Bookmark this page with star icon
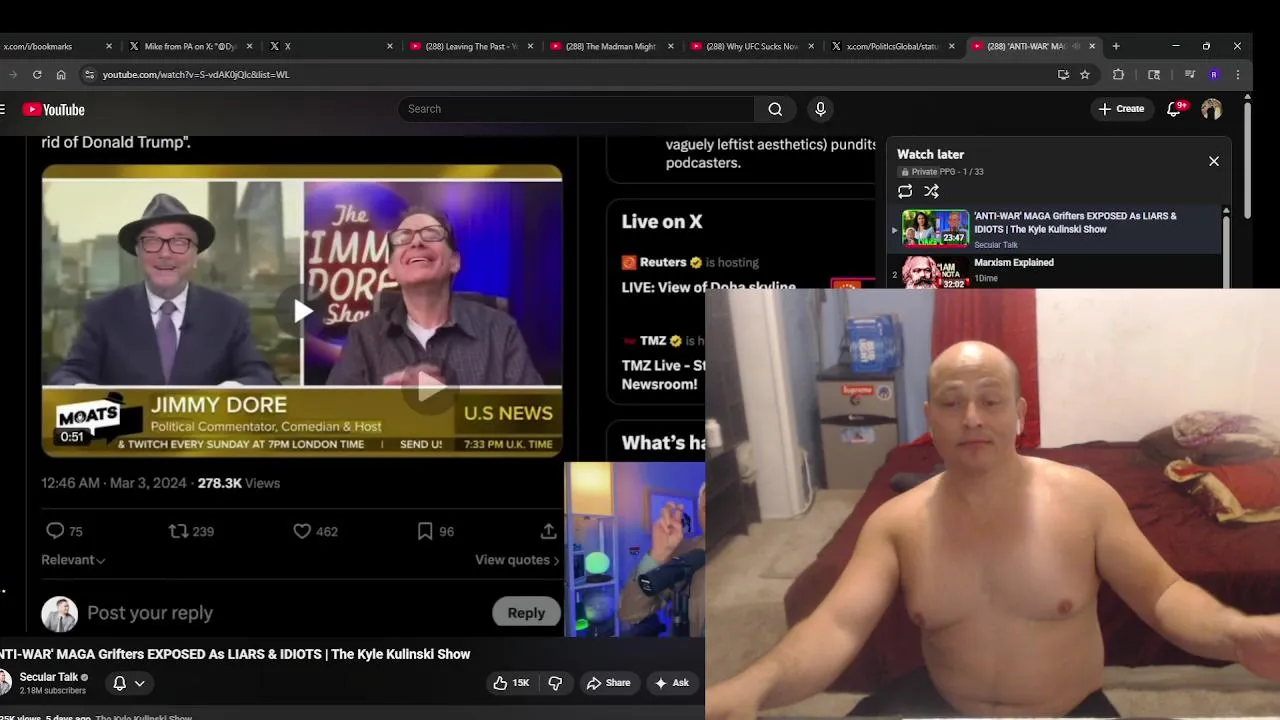Image resolution: width=1280 pixels, height=720 pixels. coord(1085,74)
